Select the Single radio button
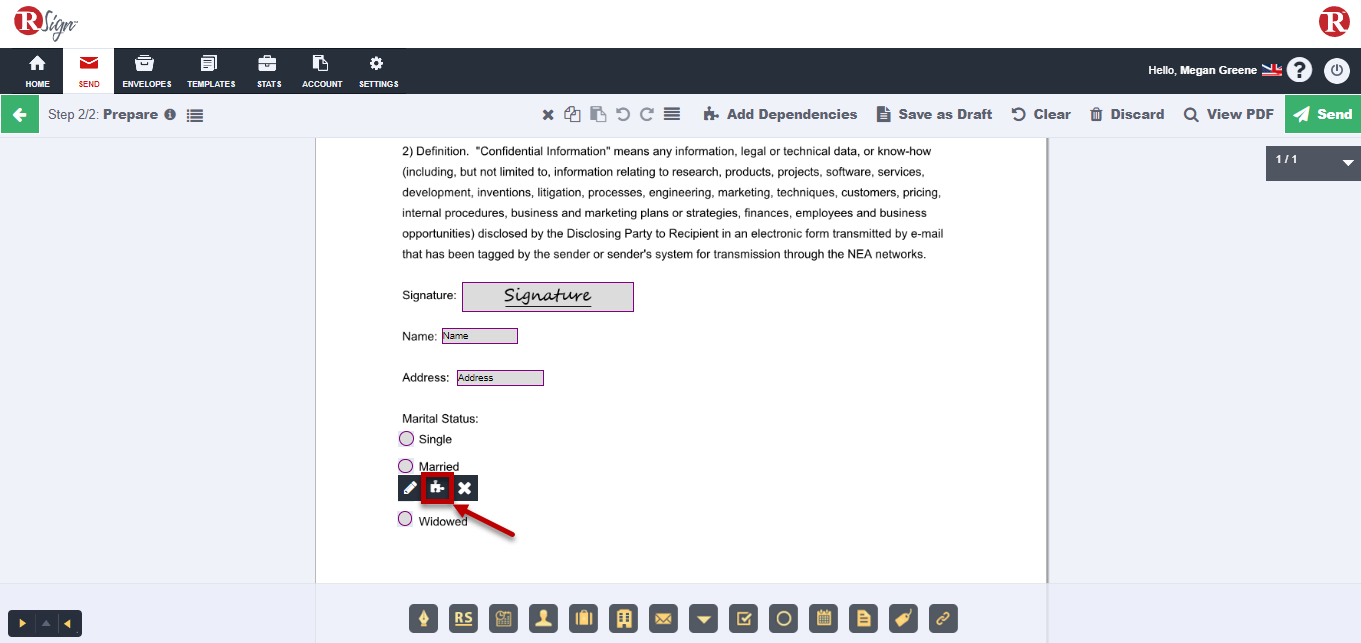 (406, 439)
